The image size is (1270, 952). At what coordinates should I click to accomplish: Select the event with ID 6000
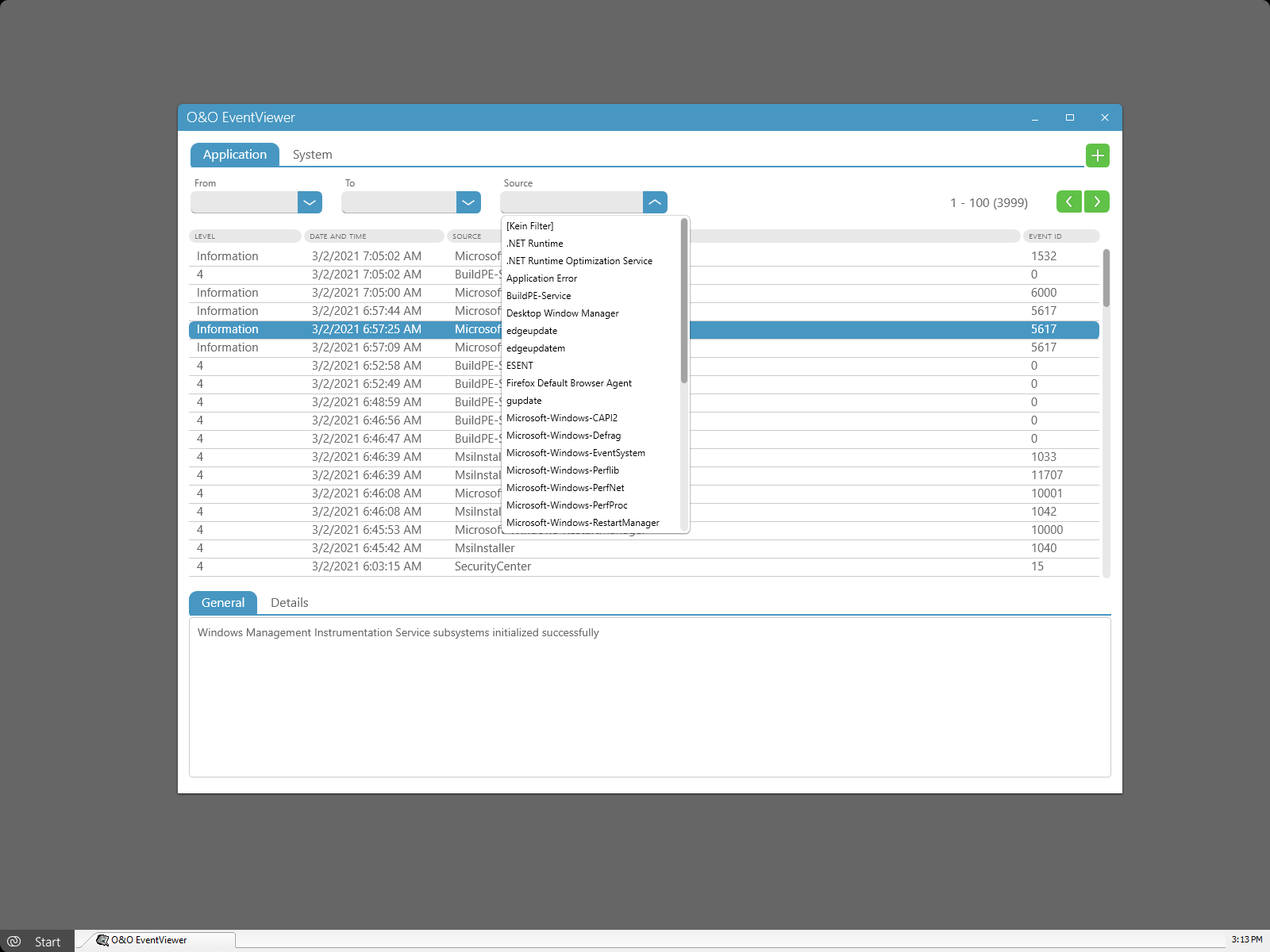[x=644, y=293]
